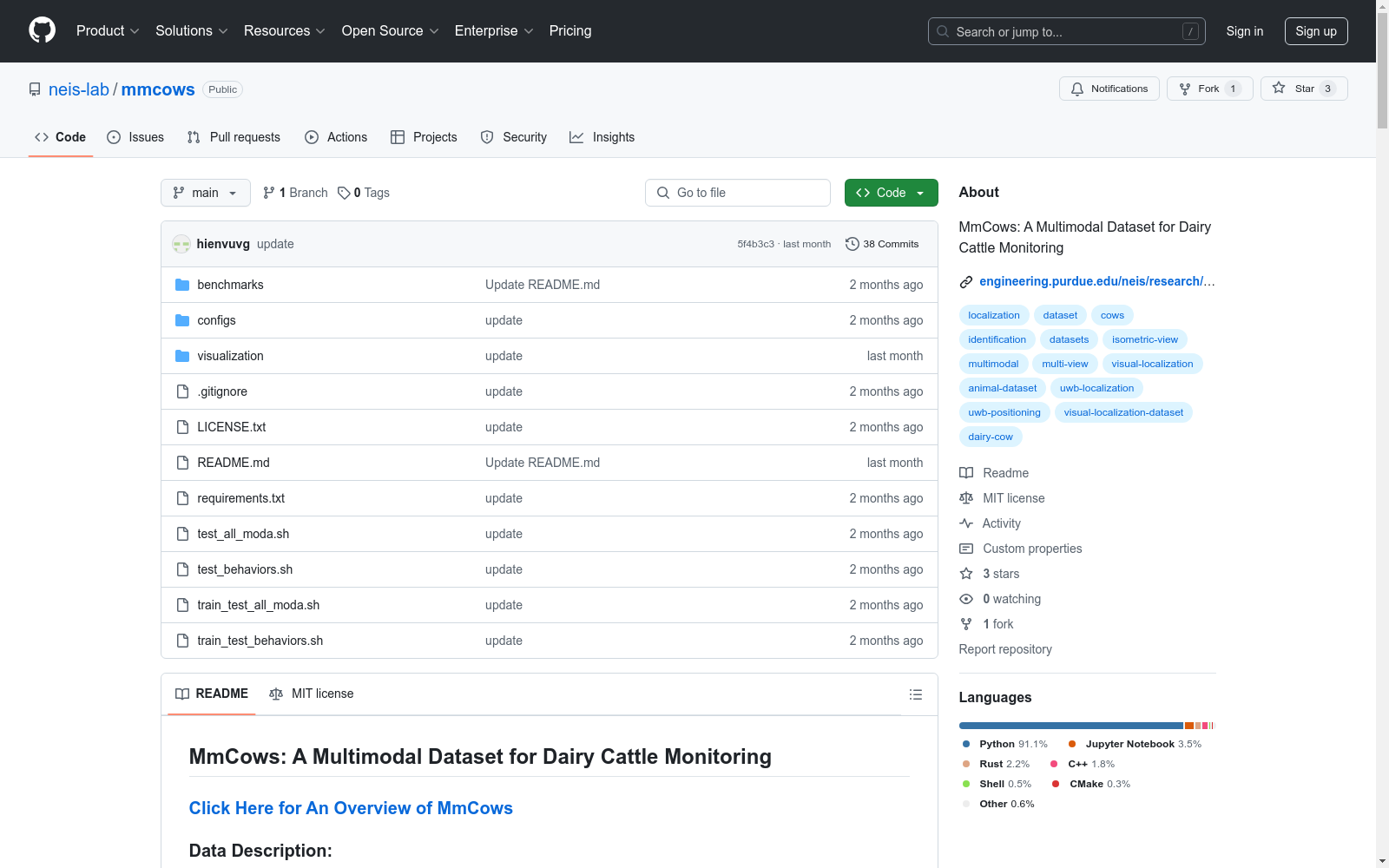
Task: Open the Projects tab
Action: (424, 137)
